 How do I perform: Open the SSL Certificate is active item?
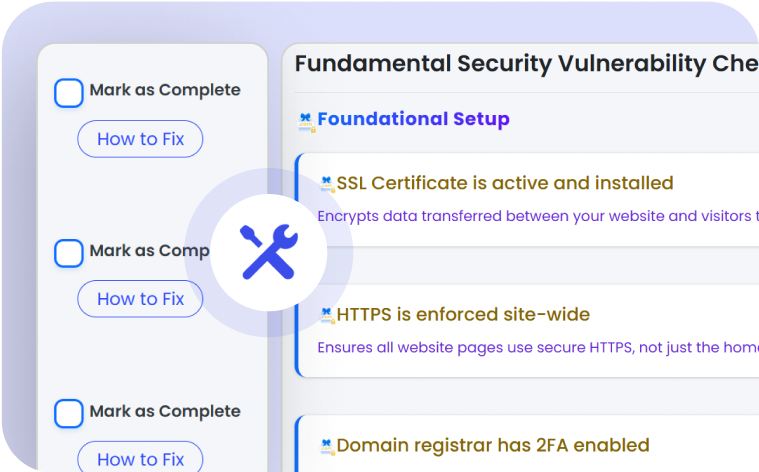(x=505, y=184)
